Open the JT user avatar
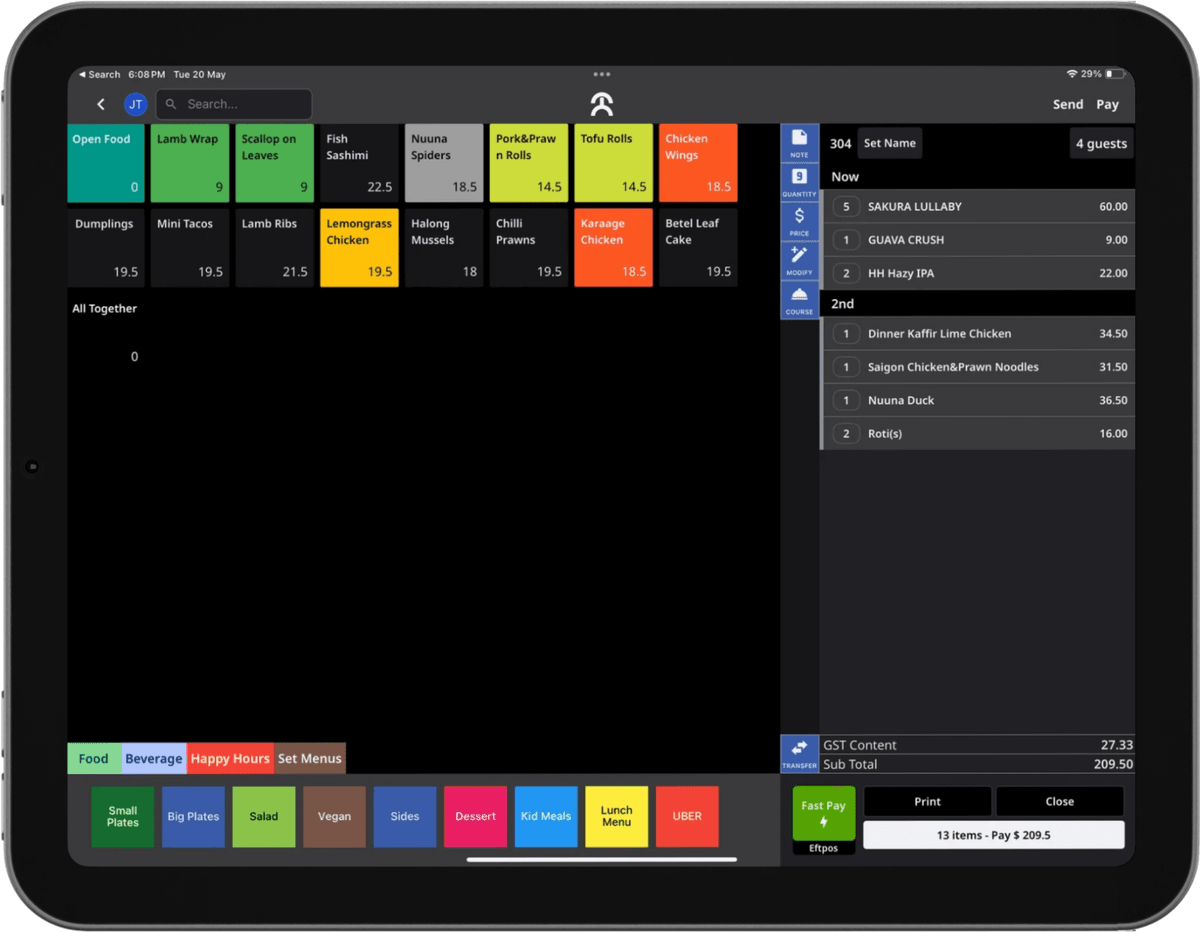 pos(135,104)
